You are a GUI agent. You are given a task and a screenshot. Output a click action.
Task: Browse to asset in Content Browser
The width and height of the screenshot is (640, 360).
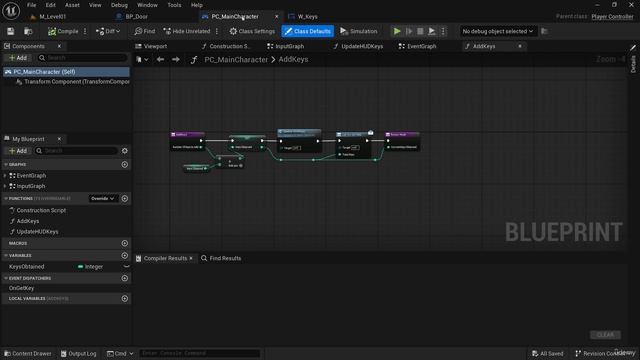coord(28,31)
